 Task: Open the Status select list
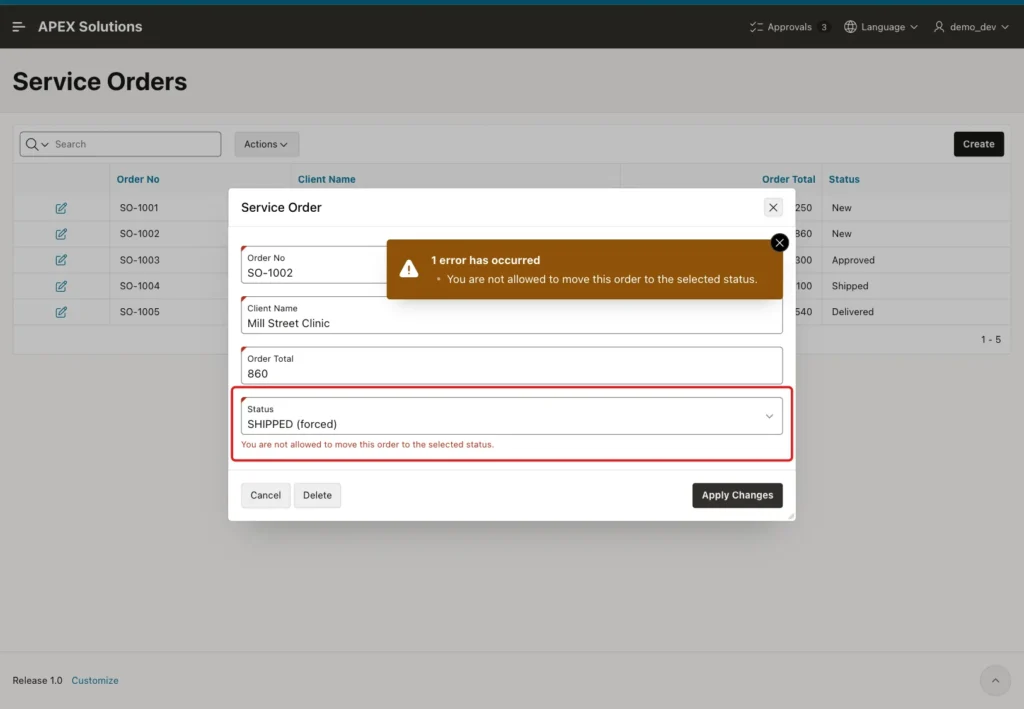(511, 416)
